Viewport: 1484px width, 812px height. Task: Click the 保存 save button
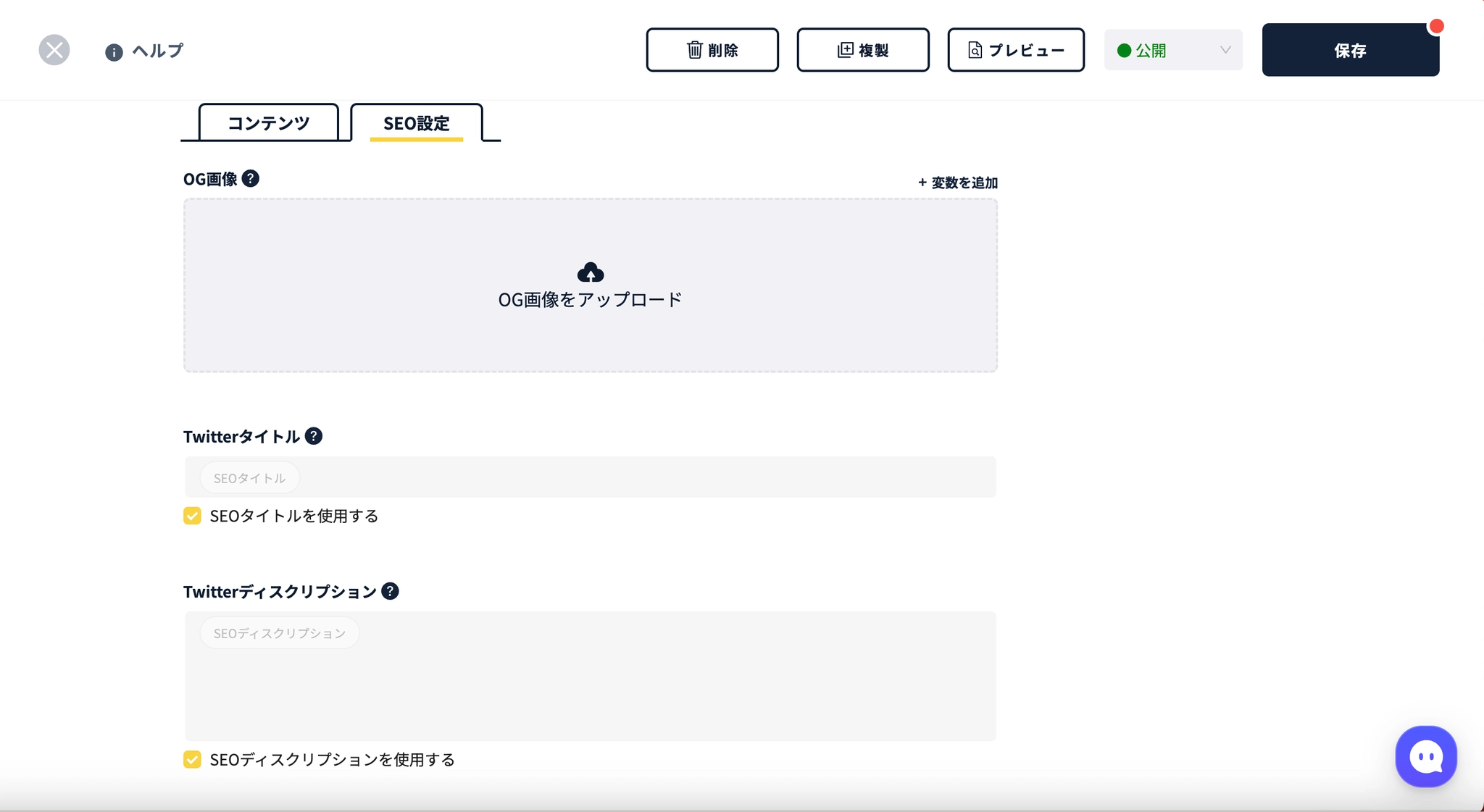point(1351,50)
